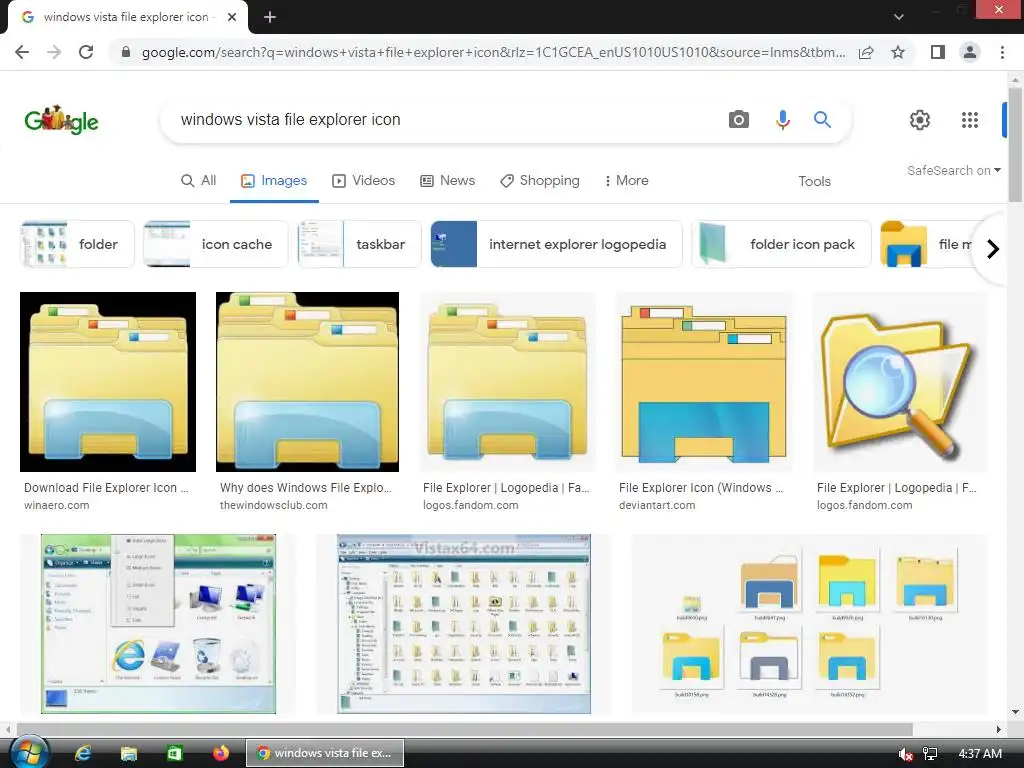Open the Tools filter options
This screenshot has height=768, width=1024.
(814, 182)
